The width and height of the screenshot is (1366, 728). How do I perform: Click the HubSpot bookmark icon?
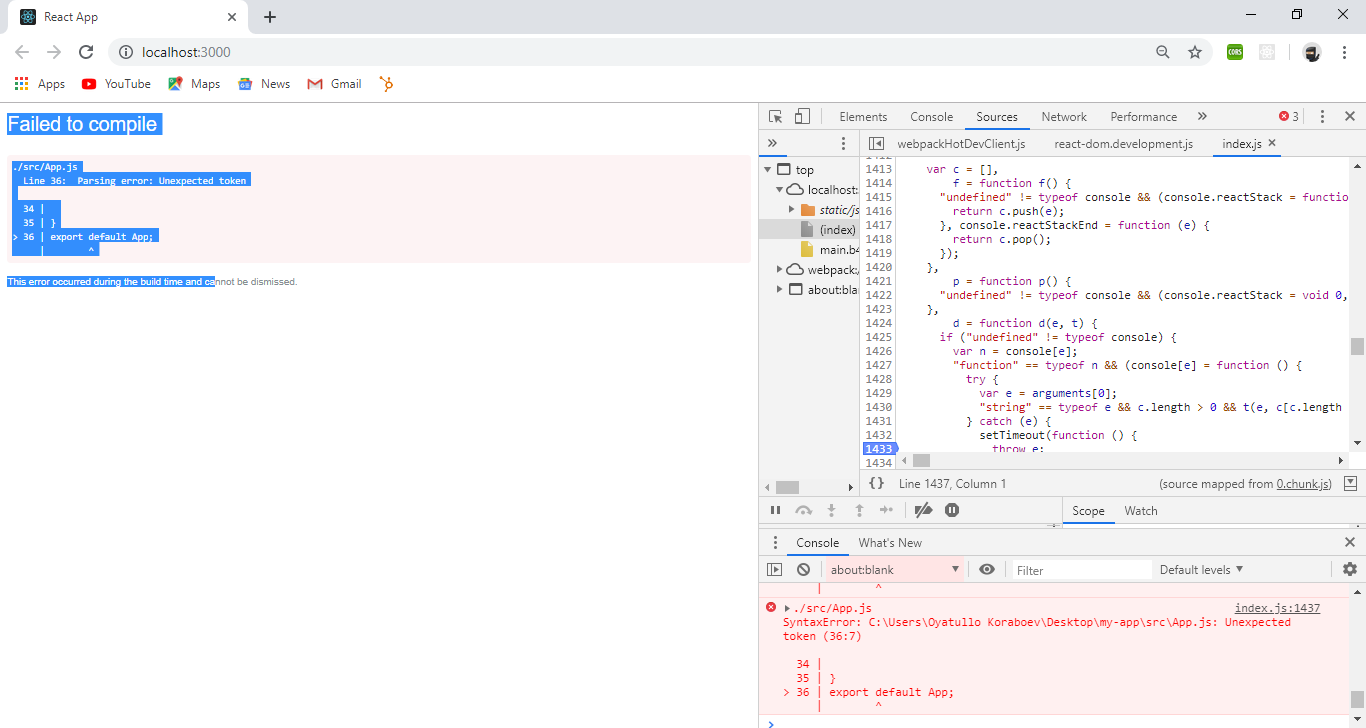[386, 84]
